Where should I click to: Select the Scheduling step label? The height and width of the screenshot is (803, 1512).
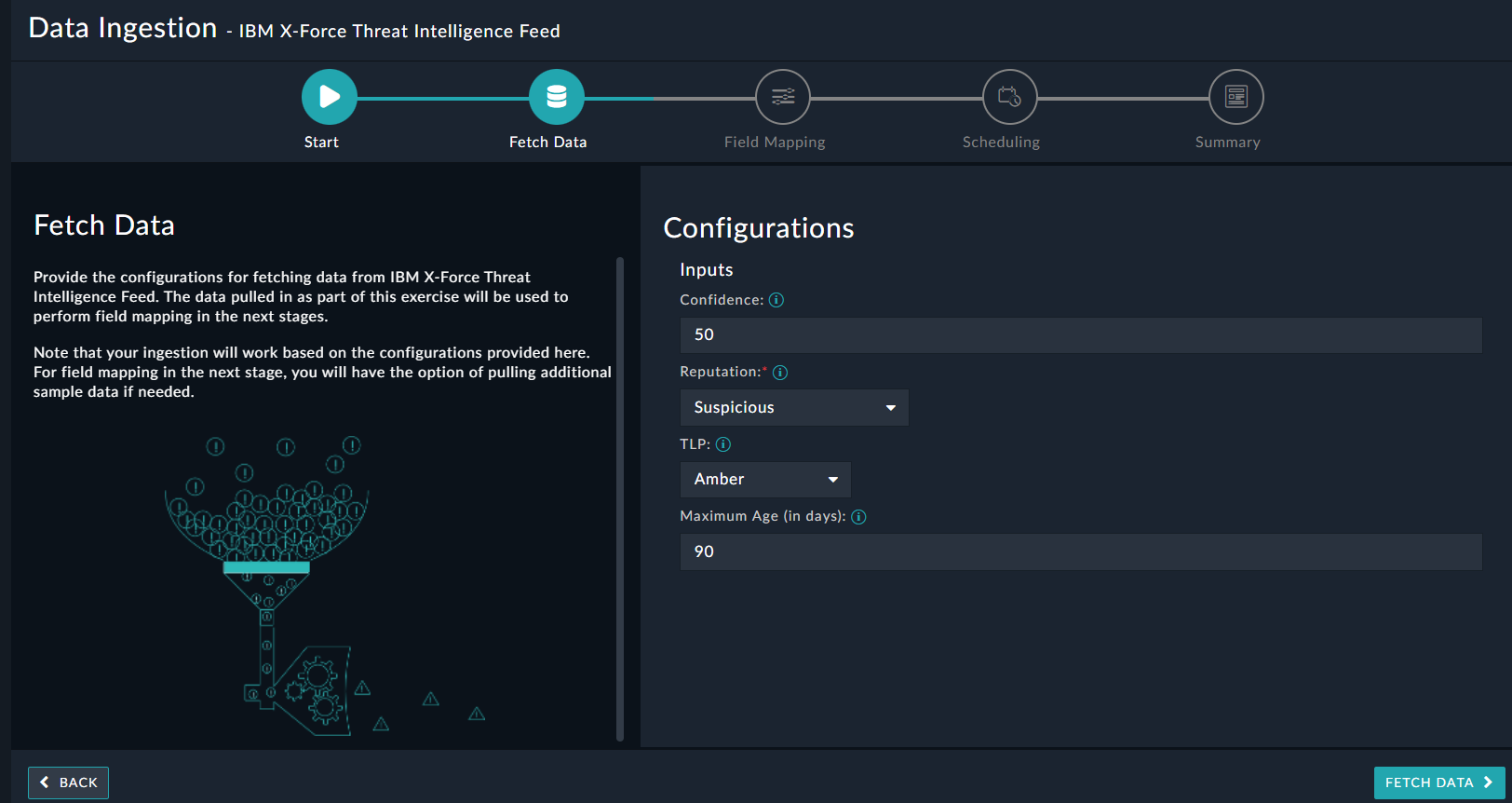[x=1001, y=143]
